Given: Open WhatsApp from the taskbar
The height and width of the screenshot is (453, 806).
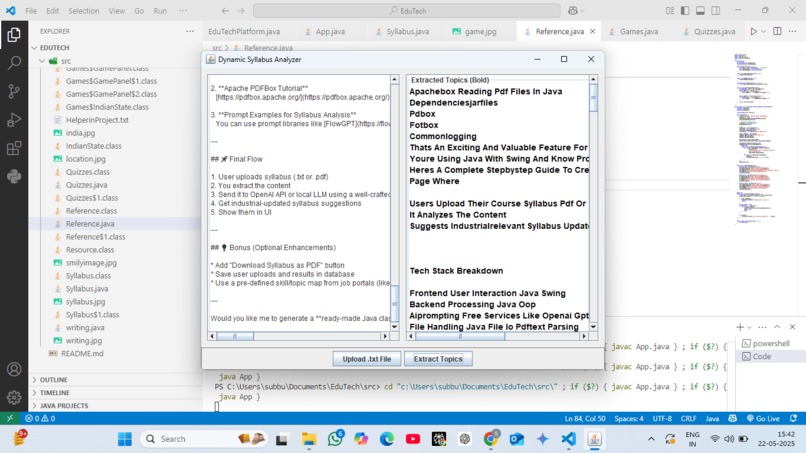Looking at the screenshot, I should (335, 439).
